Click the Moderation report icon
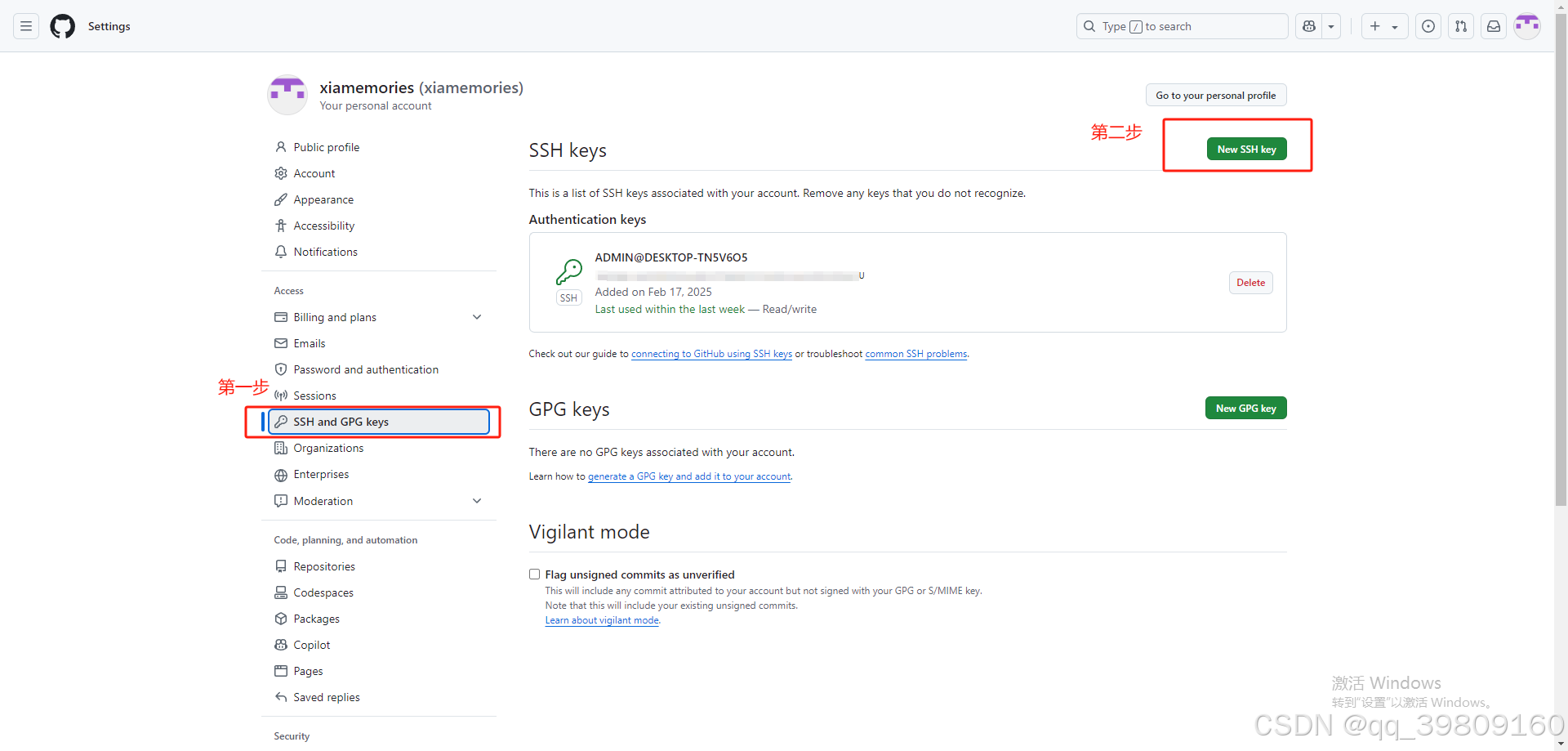The width and height of the screenshot is (1568, 751). [x=281, y=501]
